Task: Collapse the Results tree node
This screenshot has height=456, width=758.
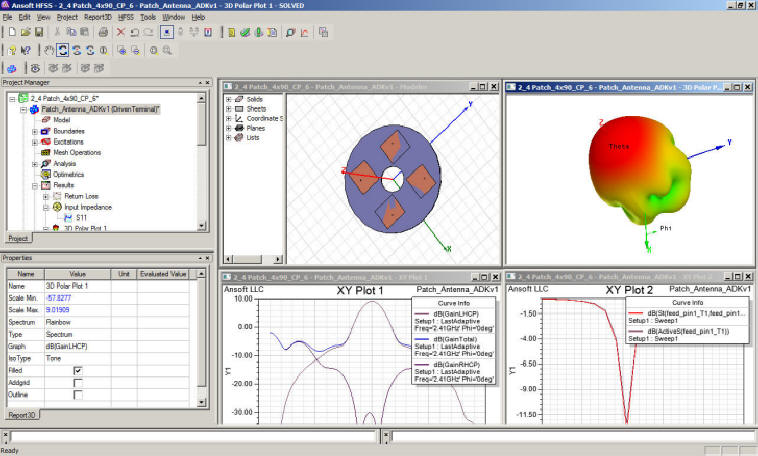Action: tap(35, 186)
